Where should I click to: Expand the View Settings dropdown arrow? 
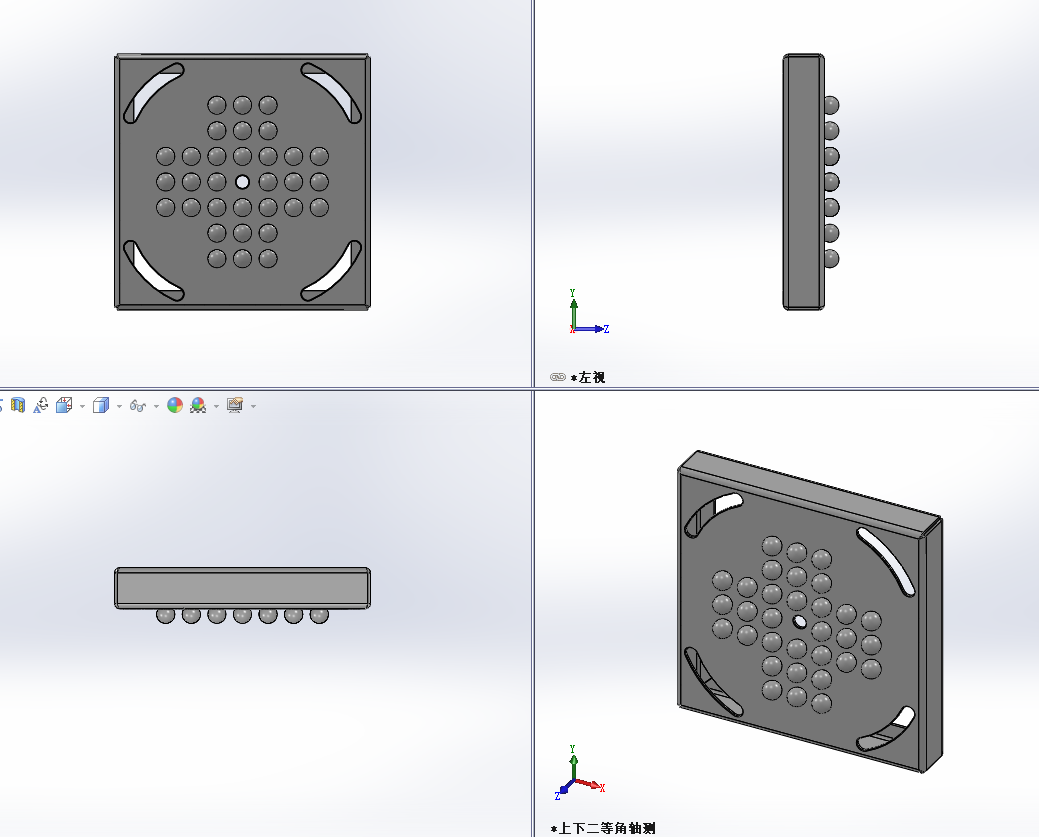pos(253,406)
